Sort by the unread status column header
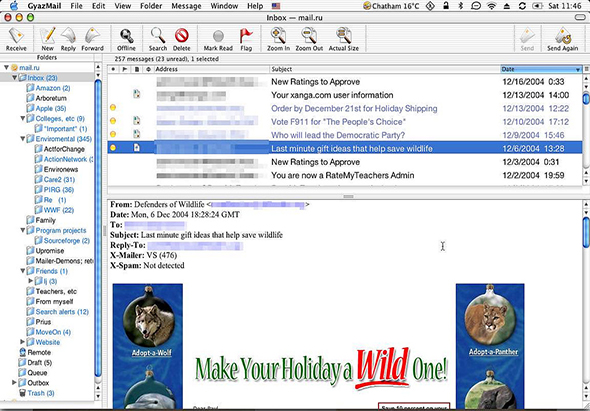The height and width of the screenshot is (411, 590). coord(113,69)
